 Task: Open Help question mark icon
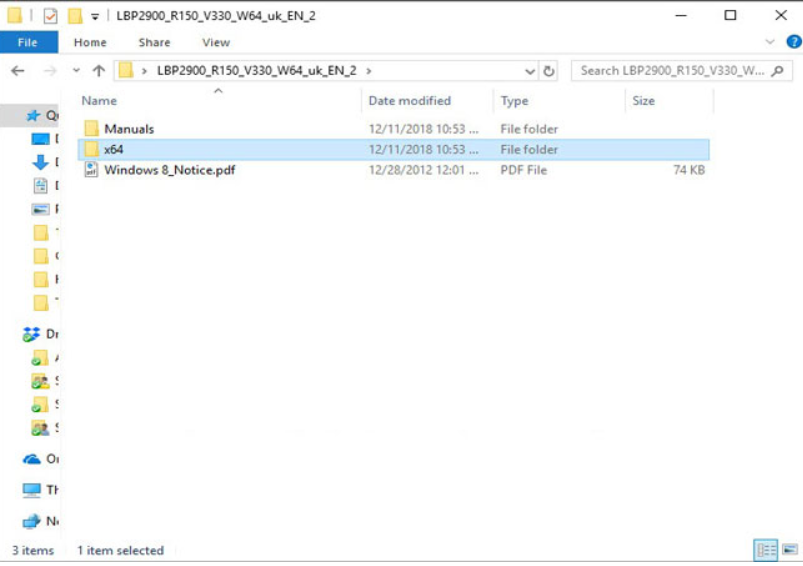tap(794, 42)
